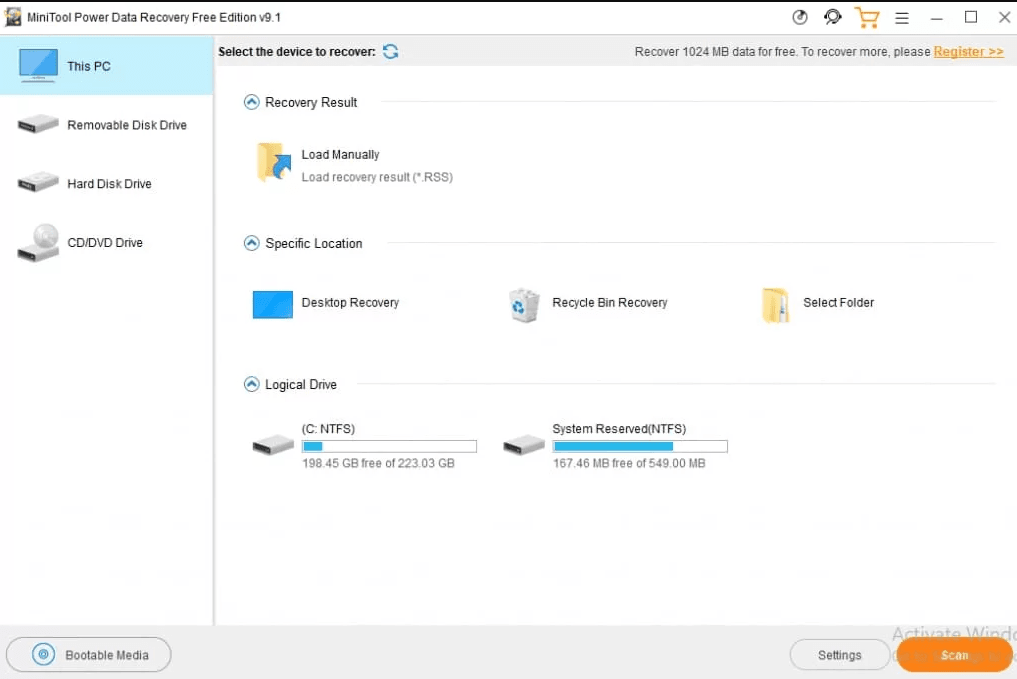Click 'Load recovery result (*.RSS)' text
The image size is (1017, 679).
377,177
